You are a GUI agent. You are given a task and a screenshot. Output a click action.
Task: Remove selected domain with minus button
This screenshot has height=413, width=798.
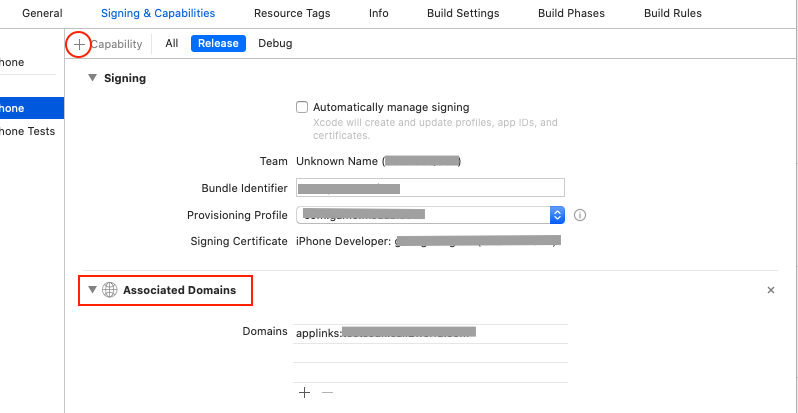[327, 393]
